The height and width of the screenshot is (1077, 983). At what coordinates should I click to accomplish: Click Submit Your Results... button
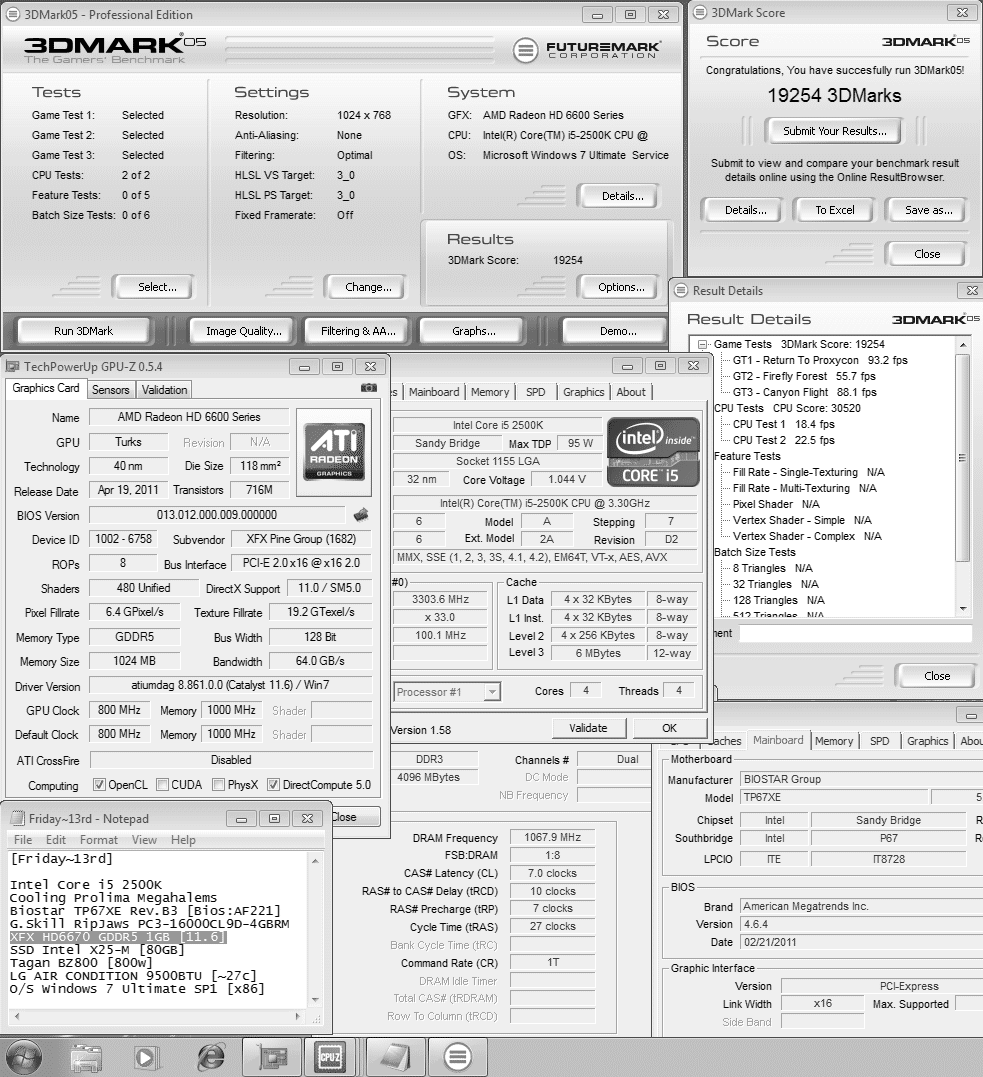(835, 131)
